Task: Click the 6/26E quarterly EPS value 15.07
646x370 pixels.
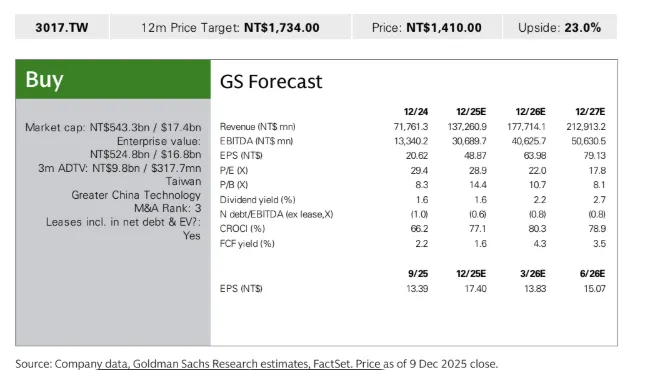Action: (x=595, y=288)
